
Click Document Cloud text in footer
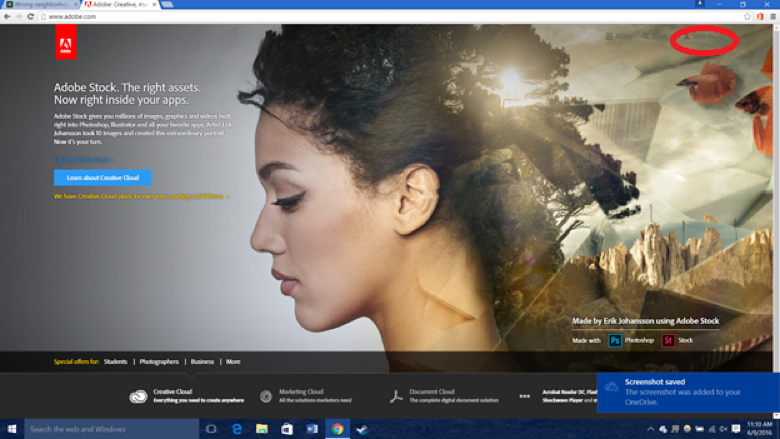[432, 392]
